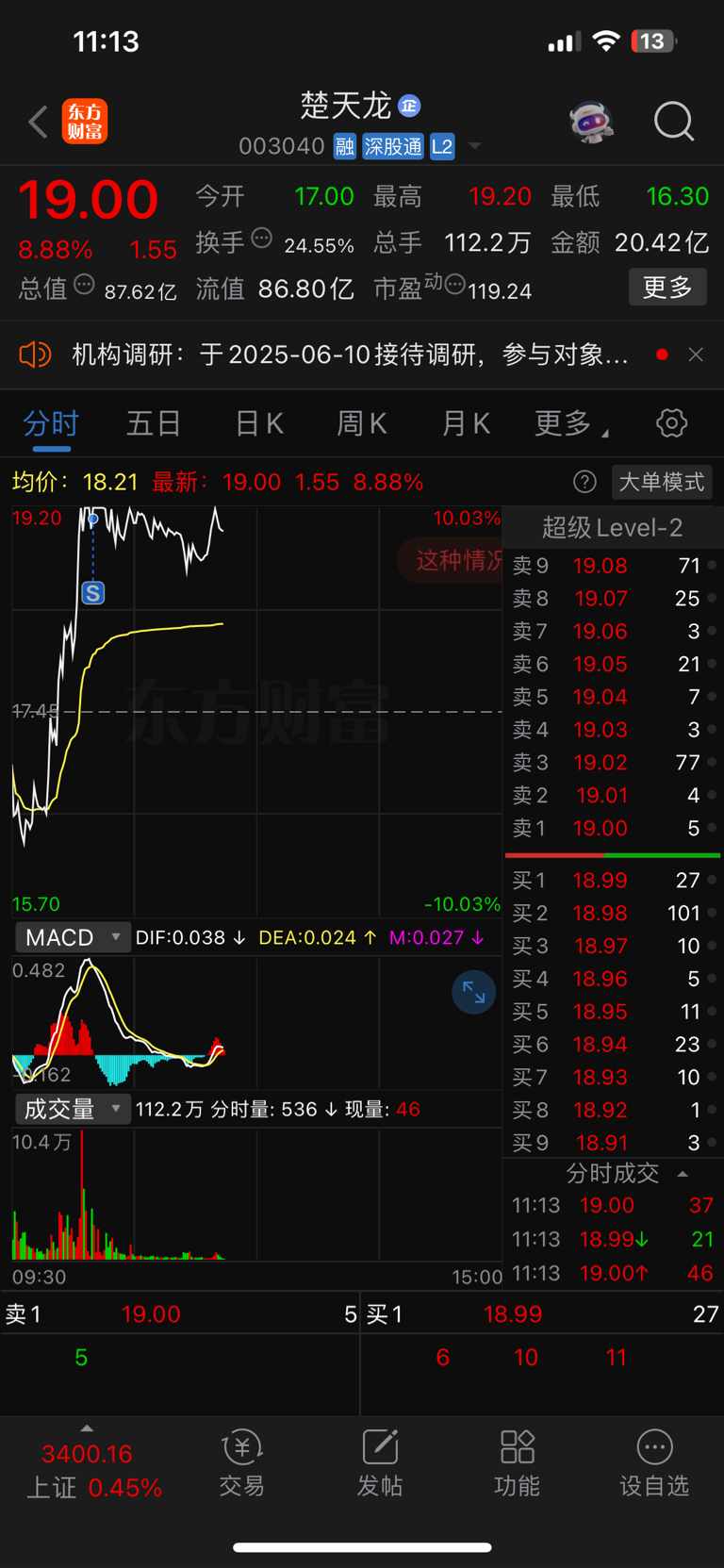Open the 交易 trade icon
The height and width of the screenshot is (1568, 724).
pos(242,1463)
